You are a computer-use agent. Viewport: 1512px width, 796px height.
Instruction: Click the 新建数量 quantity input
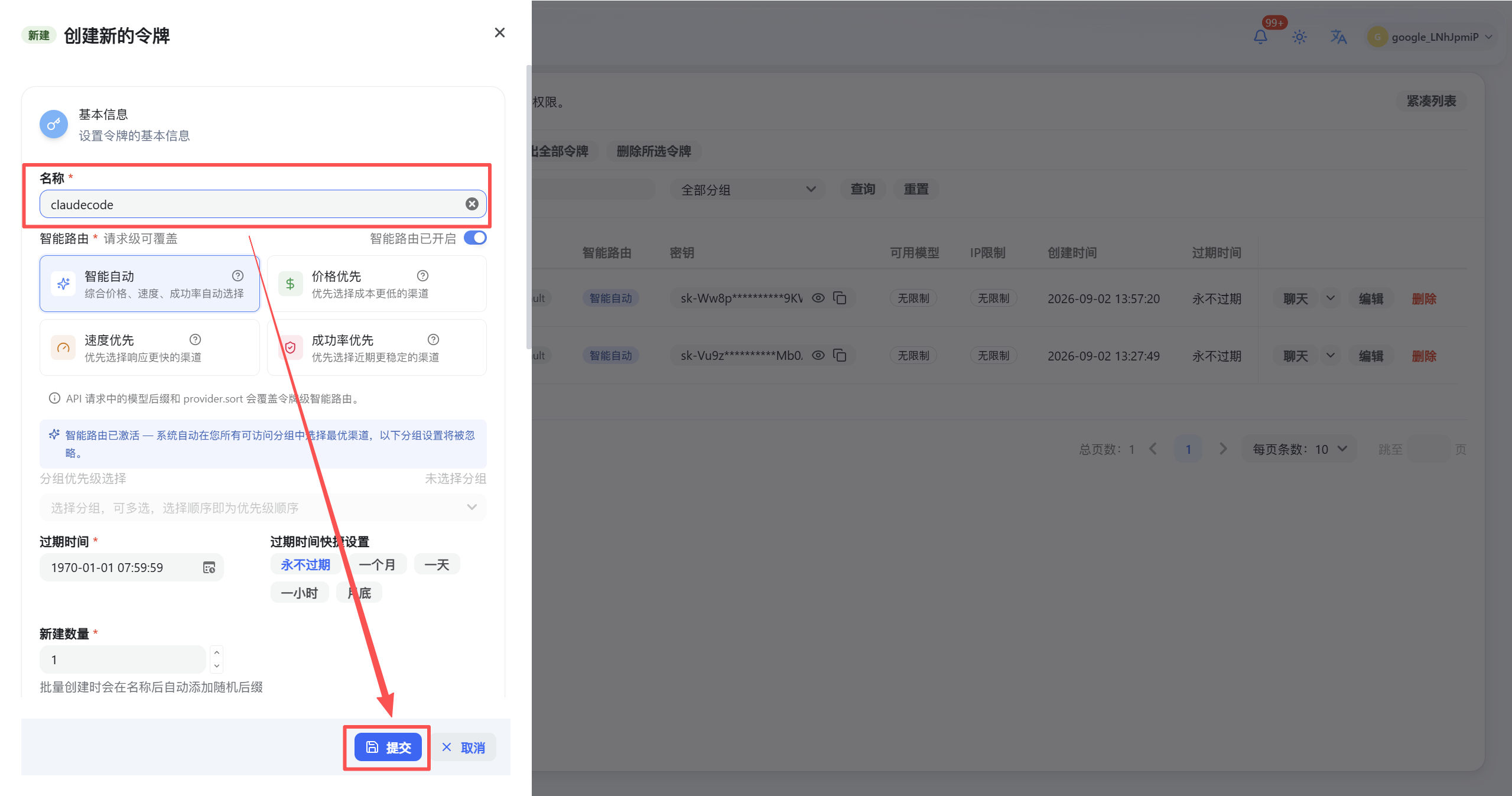pos(122,659)
